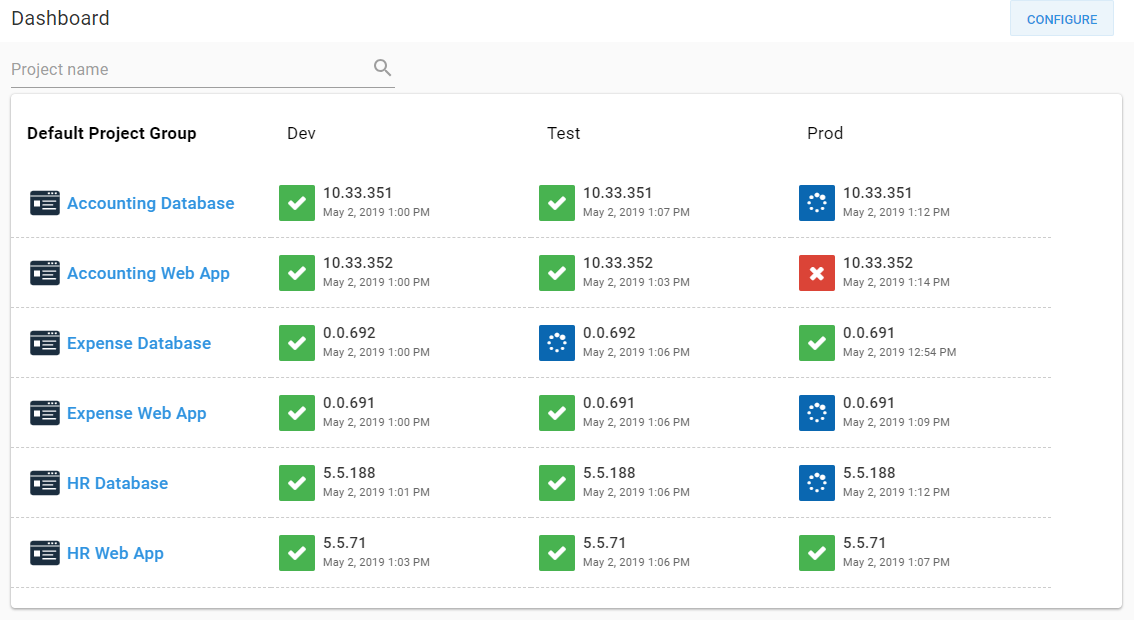Select the successful deployment icon for Accounting Database Dev

pos(296,202)
